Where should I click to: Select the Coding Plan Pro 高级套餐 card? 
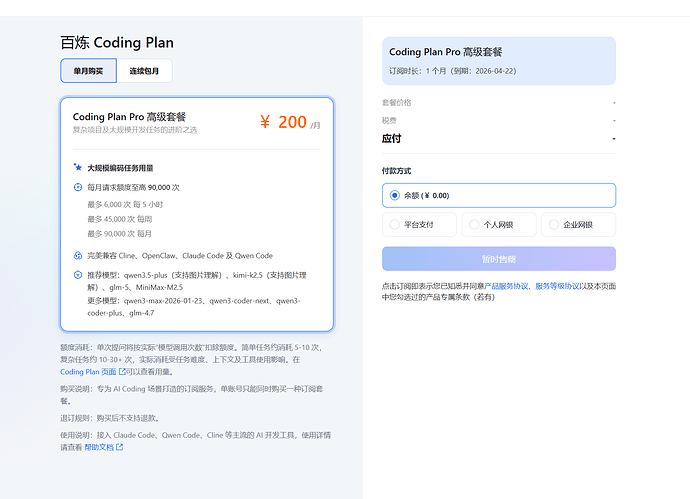tap(197, 214)
